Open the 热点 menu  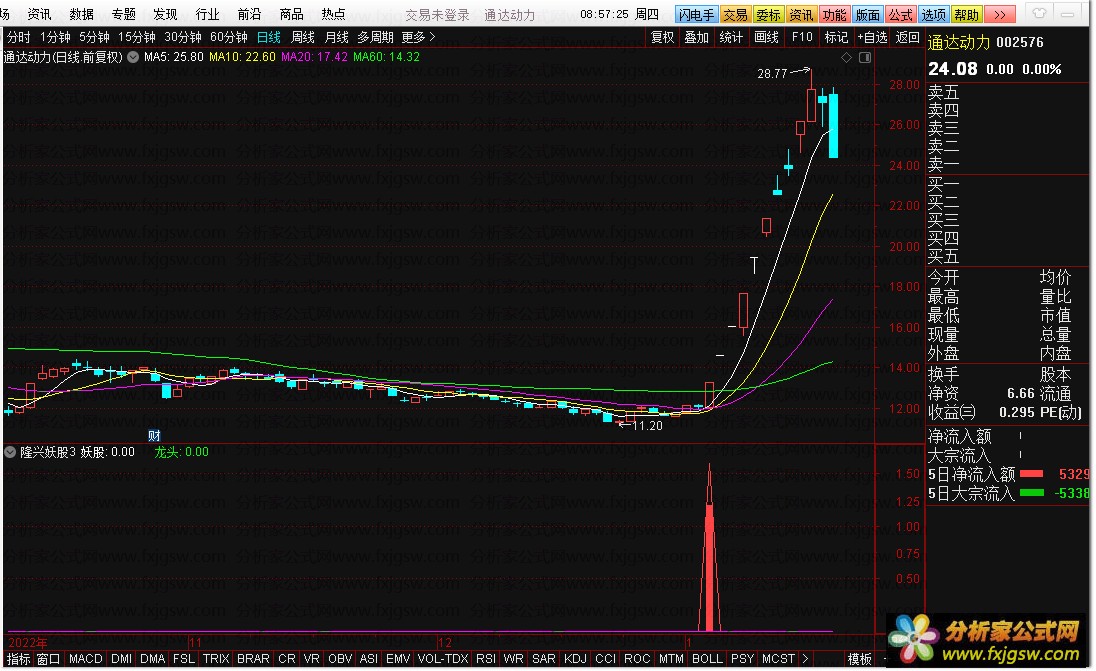(333, 14)
